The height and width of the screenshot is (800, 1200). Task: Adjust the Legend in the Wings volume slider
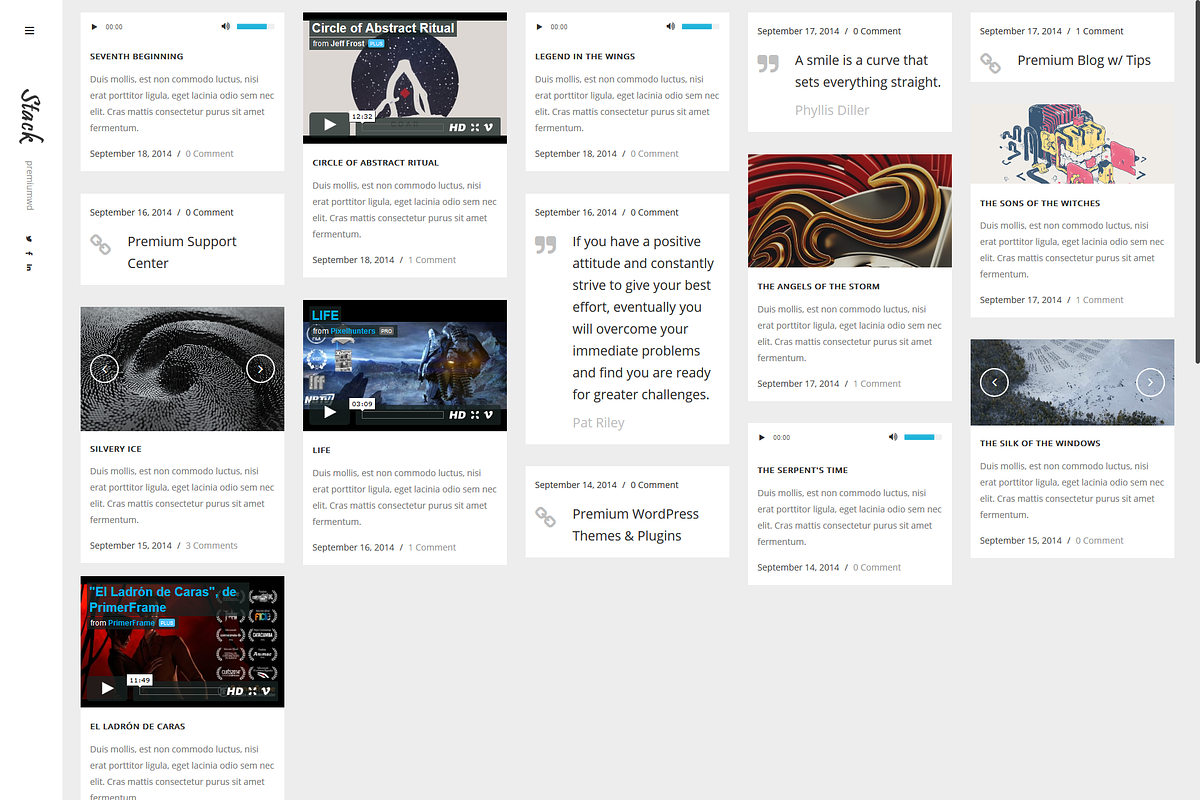701,27
